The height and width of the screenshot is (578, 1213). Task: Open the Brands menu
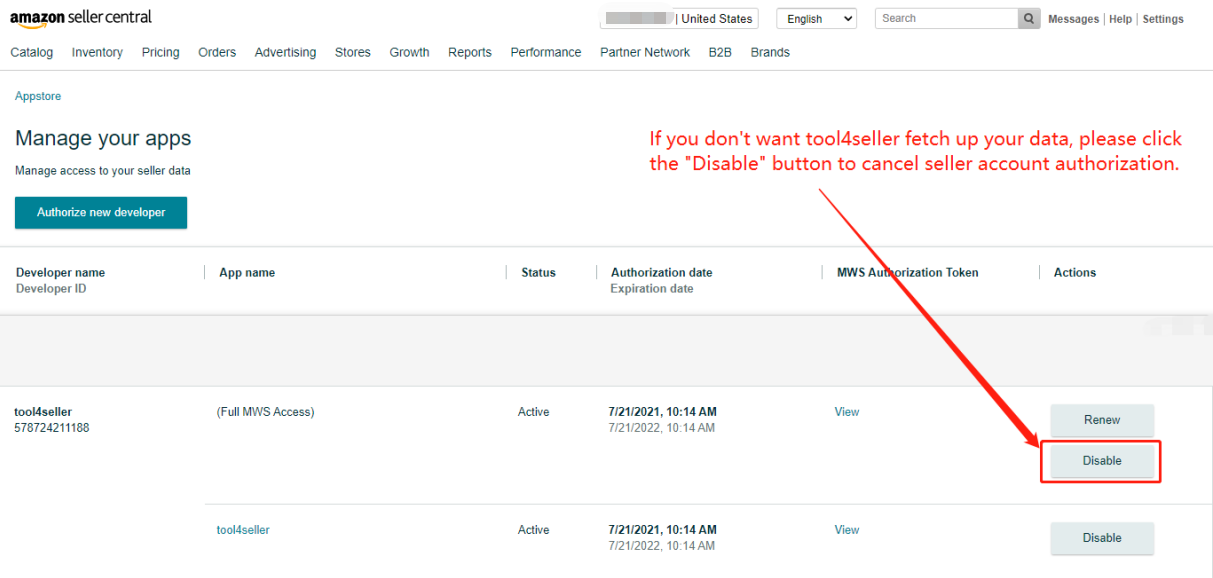tap(770, 52)
